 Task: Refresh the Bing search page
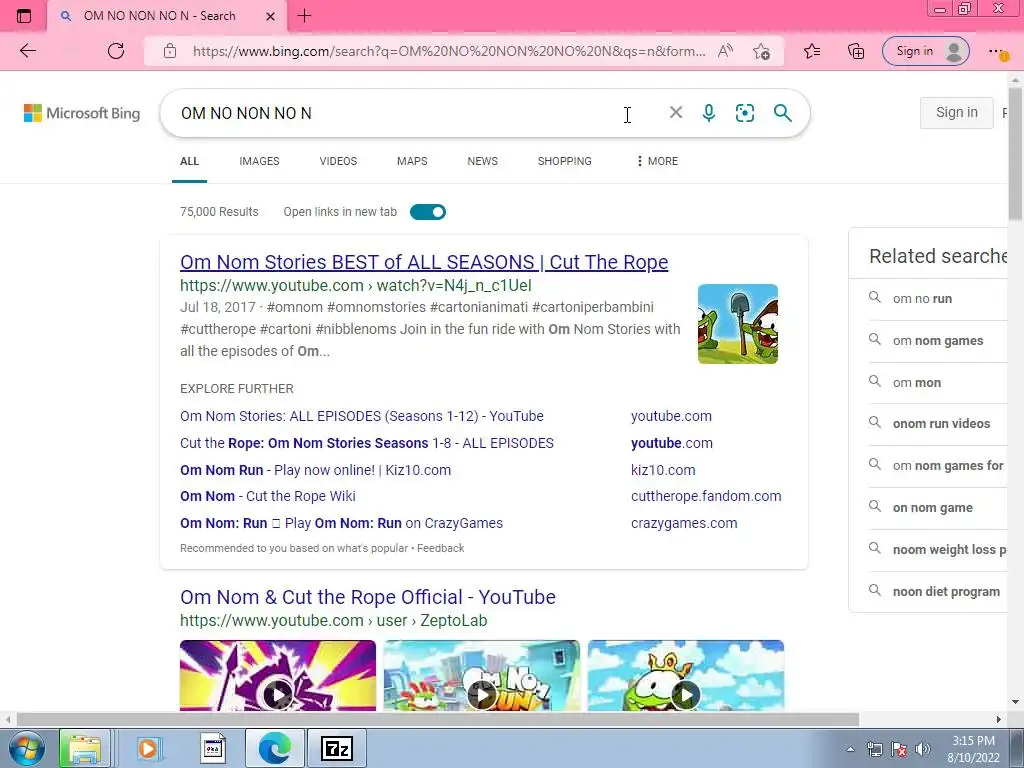point(116,51)
